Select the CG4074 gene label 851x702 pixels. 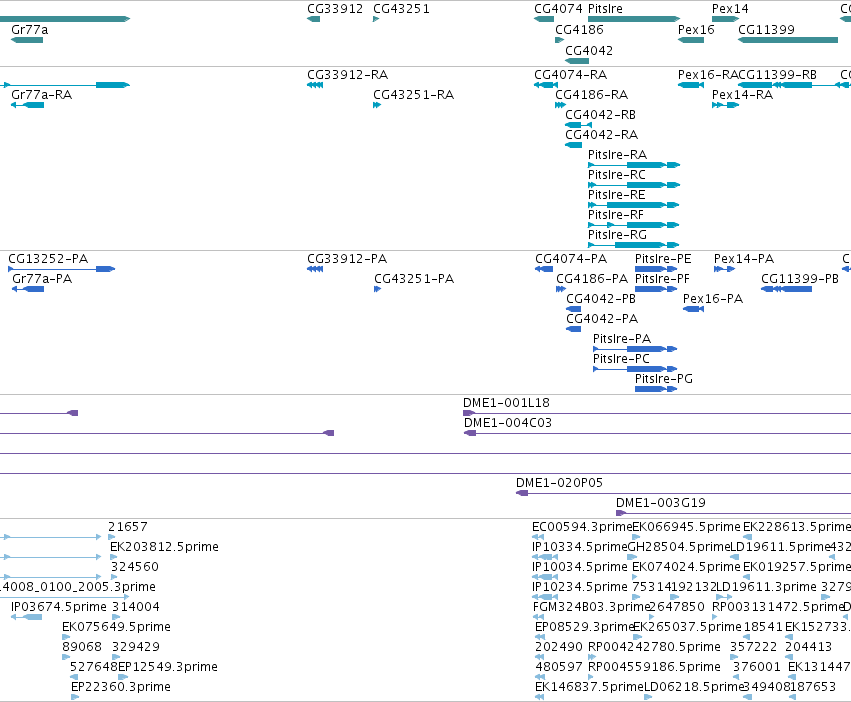pos(558,9)
